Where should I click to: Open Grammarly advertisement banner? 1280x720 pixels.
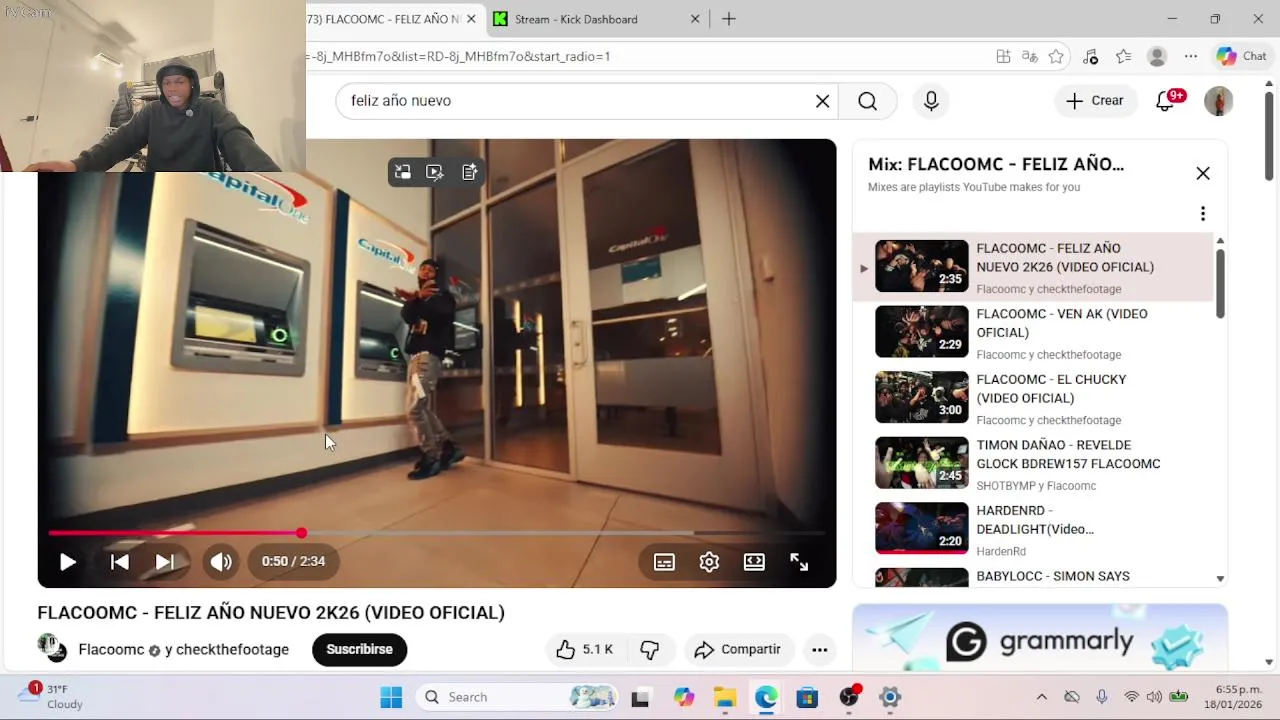pyautogui.click(x=1040, y=637)
